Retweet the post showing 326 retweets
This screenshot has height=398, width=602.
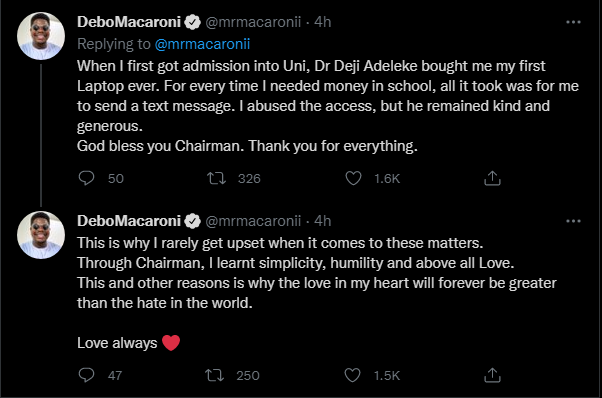(x=217, y=178)
